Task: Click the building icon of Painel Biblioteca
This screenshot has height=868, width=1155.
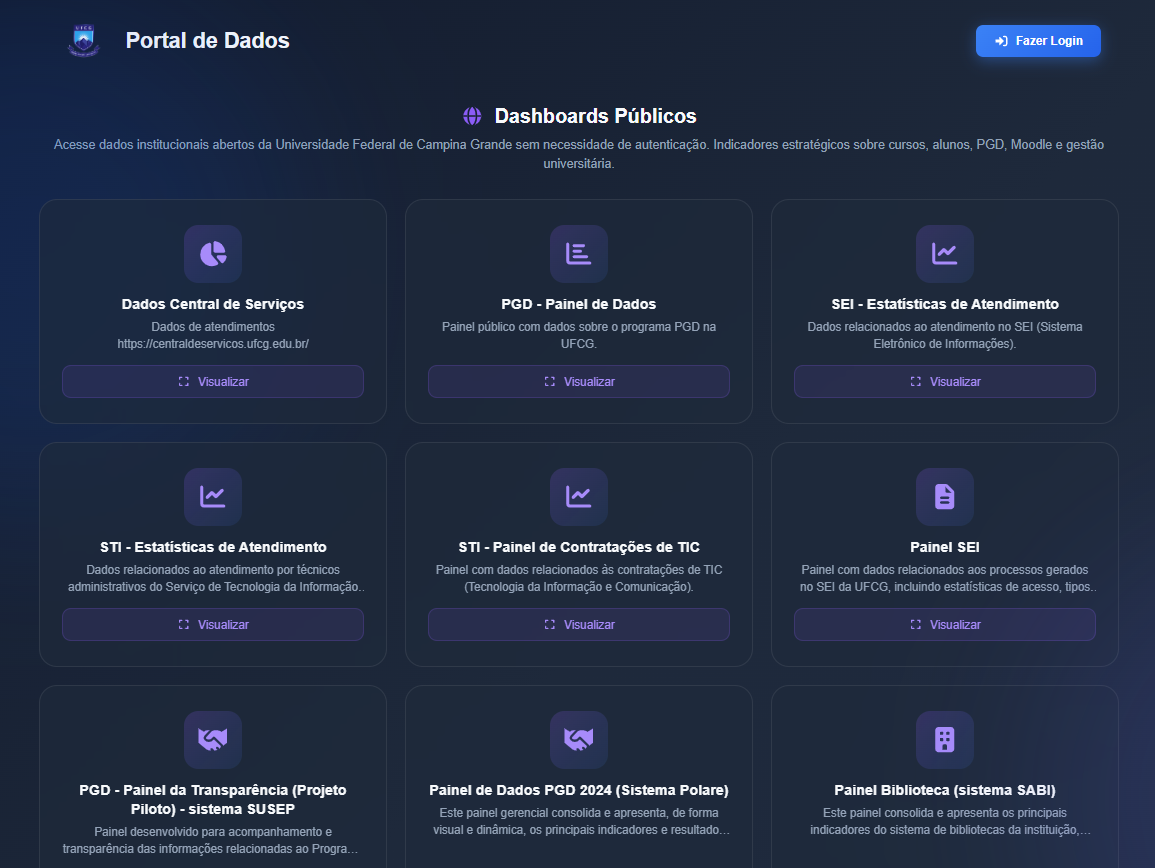Action: [944, 740]
